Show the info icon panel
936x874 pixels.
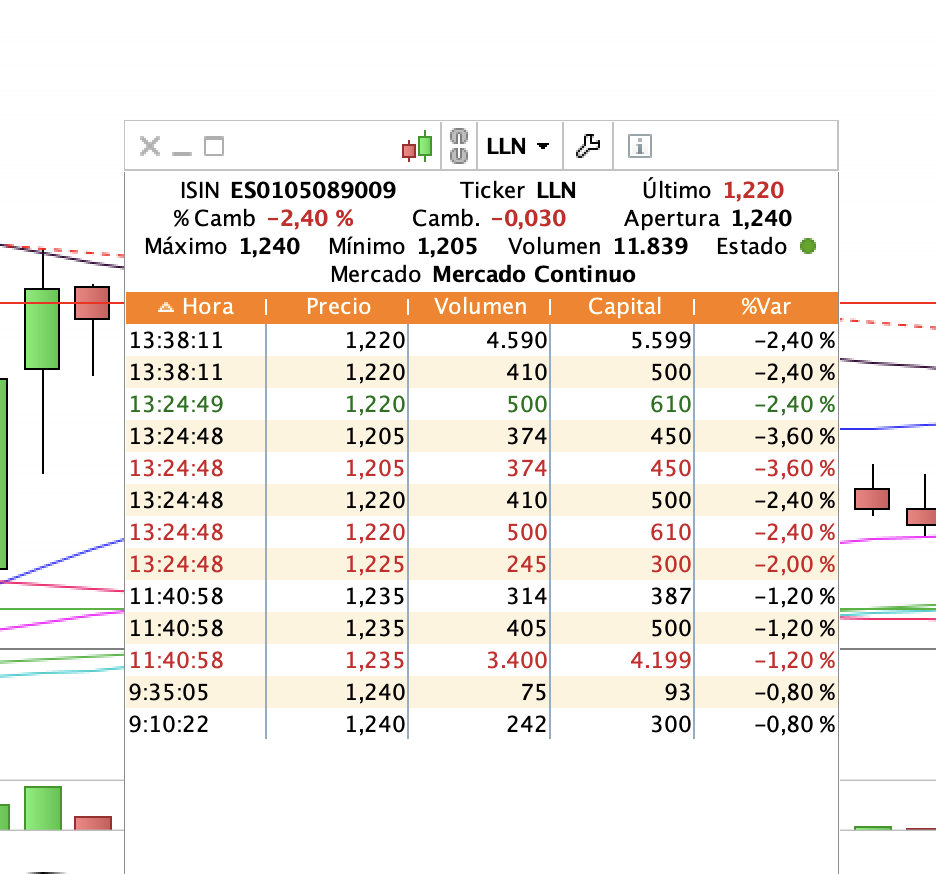pyautogui.click(x=639, y=146)
